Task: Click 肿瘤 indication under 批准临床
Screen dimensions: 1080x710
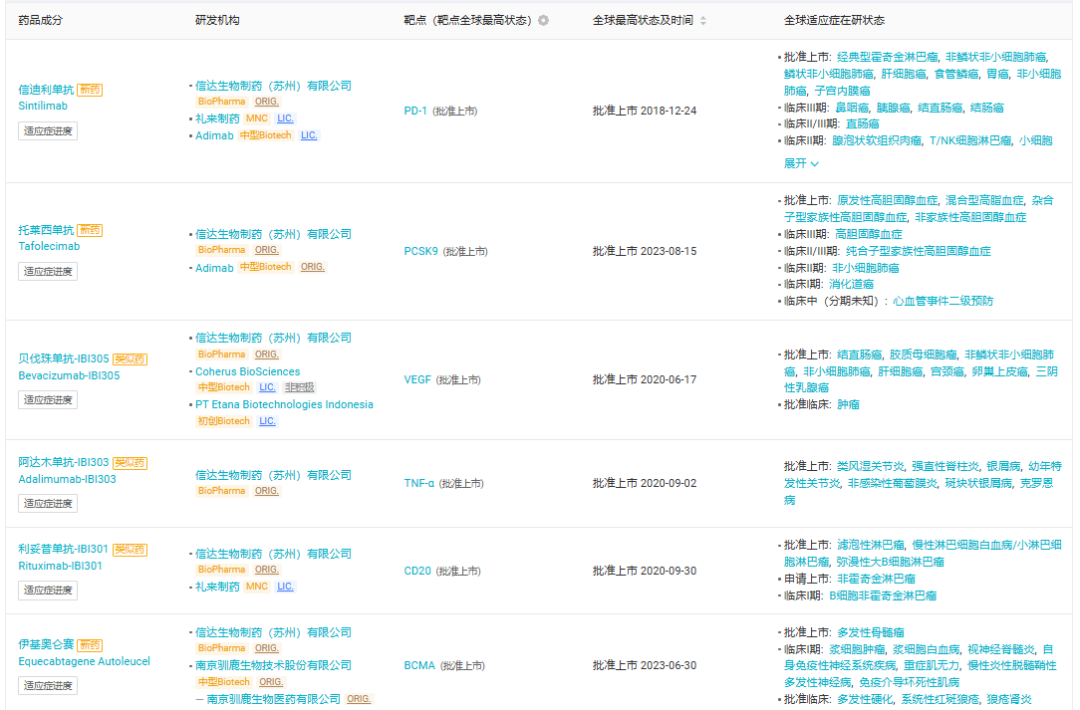Action: point(848,404)
